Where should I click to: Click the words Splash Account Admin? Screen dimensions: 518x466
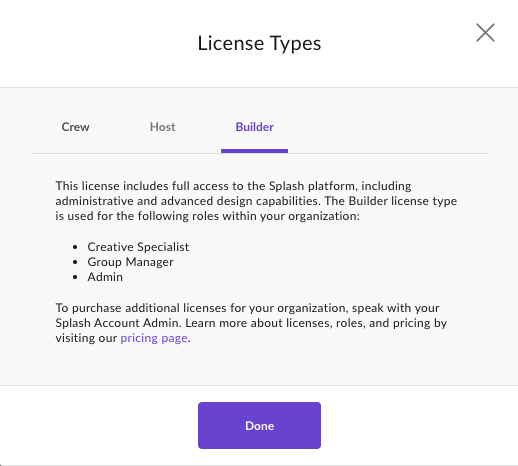click(119, 323)
